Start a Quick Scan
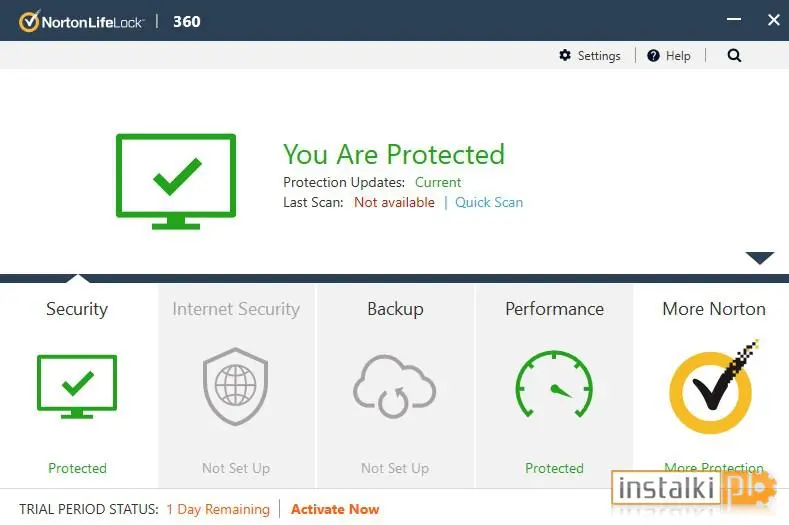This screenshot has height=525, width=789. pos(489,202)
